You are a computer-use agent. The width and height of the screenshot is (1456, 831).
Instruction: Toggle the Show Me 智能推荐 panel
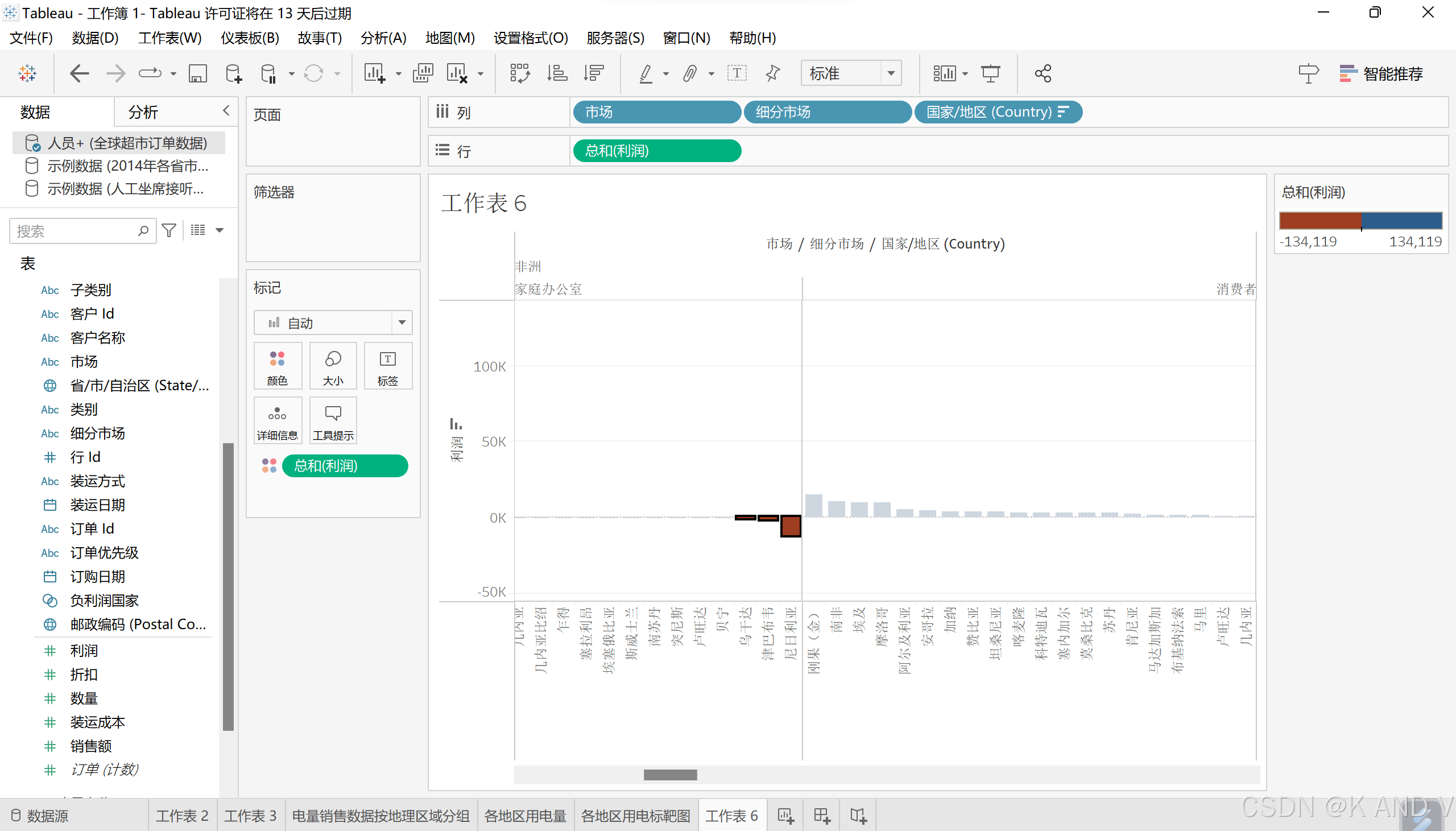(1381, 73)
